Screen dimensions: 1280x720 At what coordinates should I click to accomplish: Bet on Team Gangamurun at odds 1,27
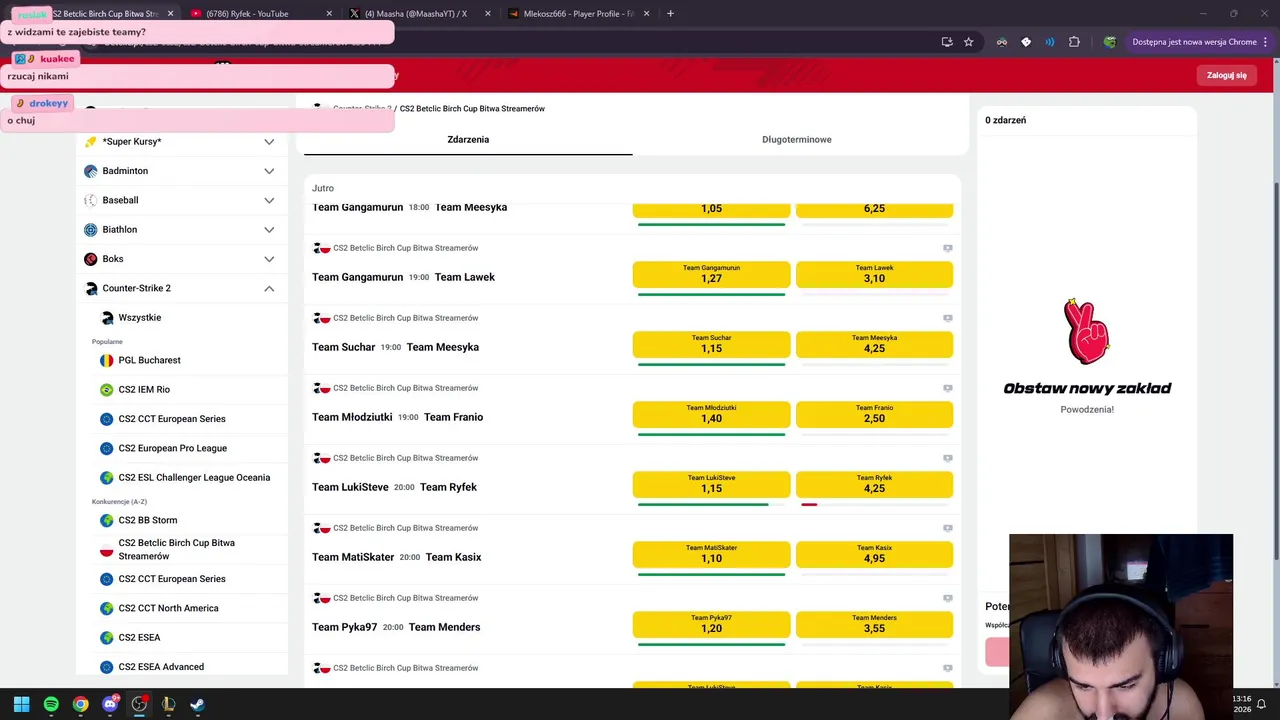point(711,274)
